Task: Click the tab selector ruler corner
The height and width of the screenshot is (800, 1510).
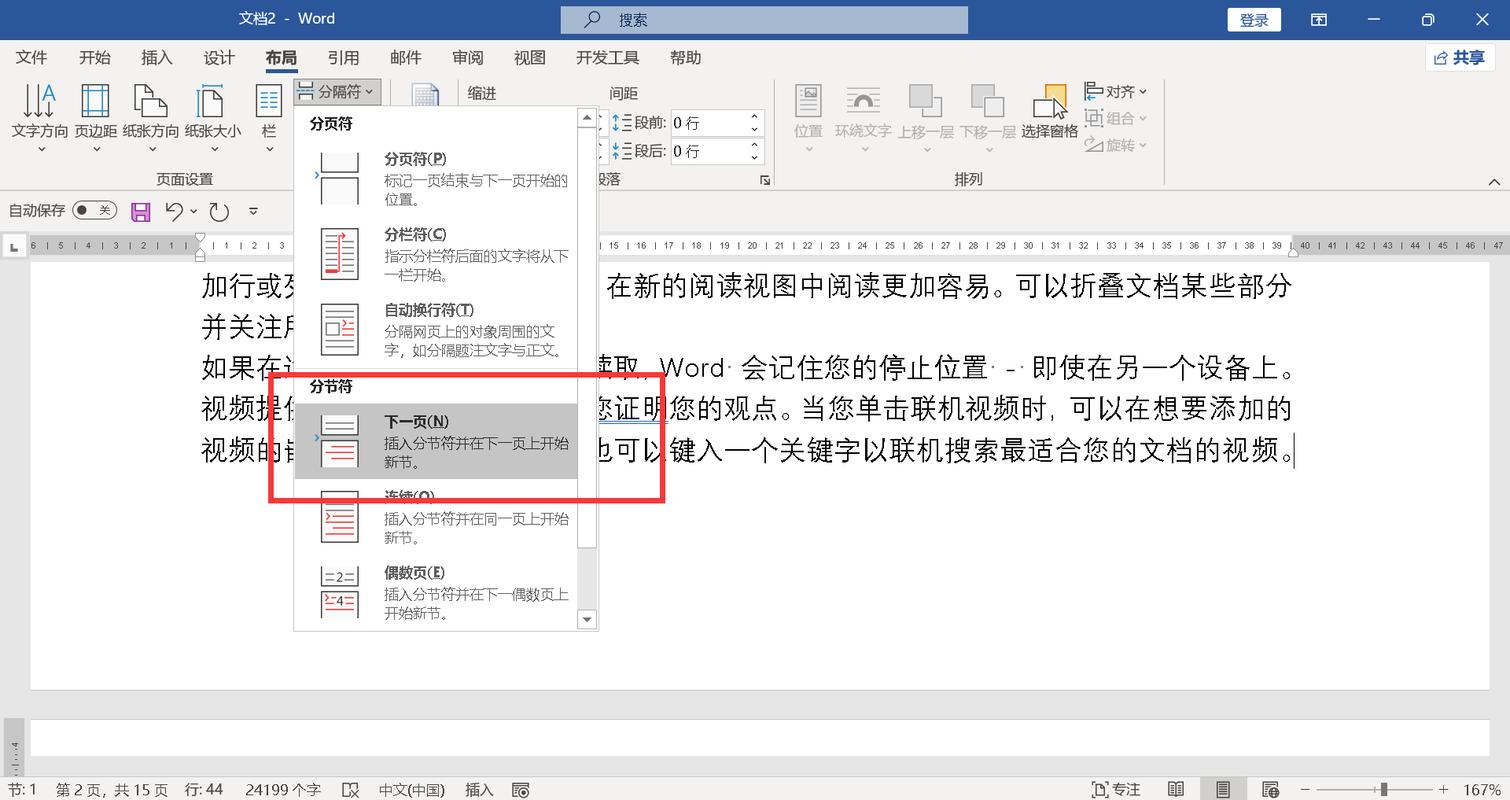Action: (x=14, y=246)
